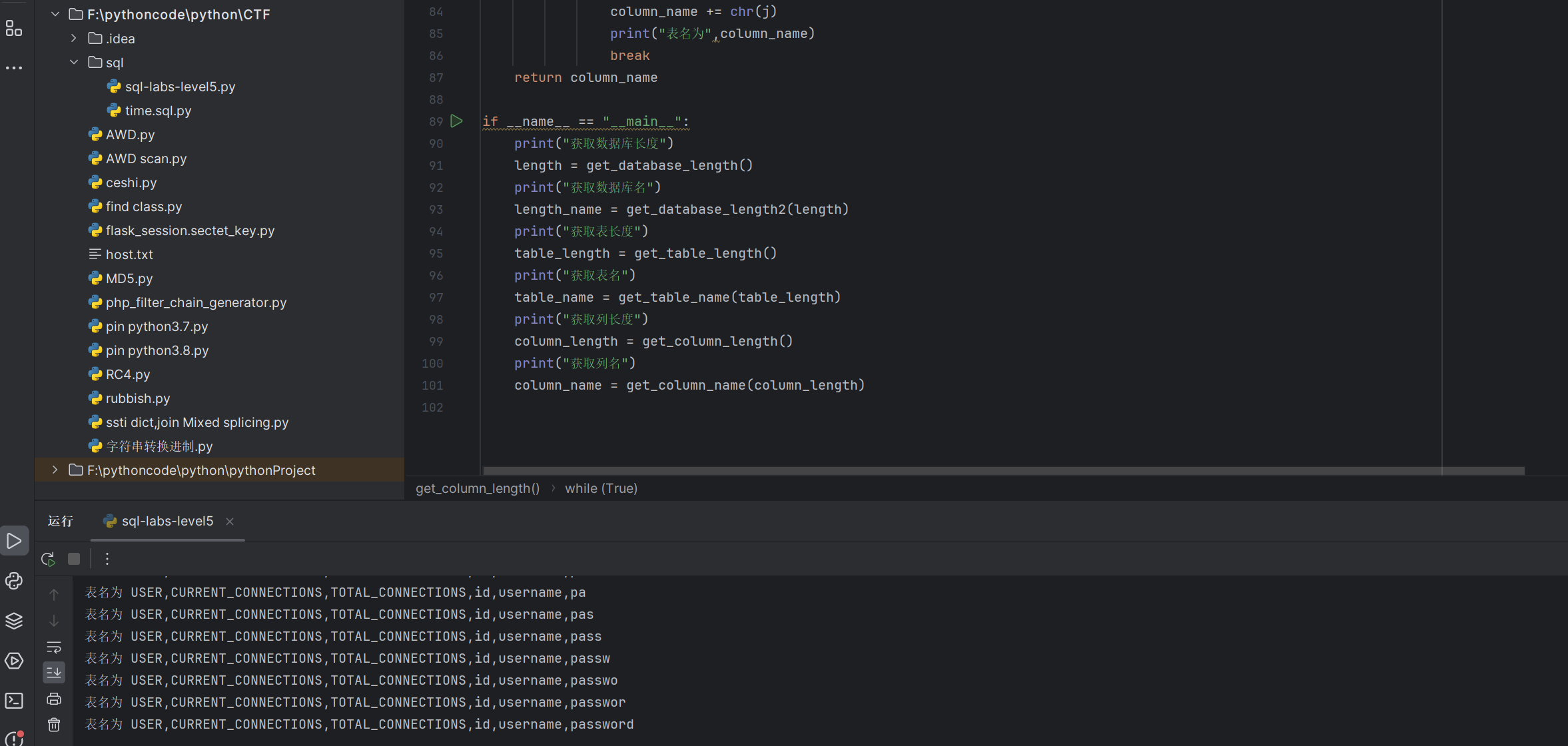1568x746 pixels.
Task: Open More Tool Windows via ellipsis icon
Action: [15, 67]
